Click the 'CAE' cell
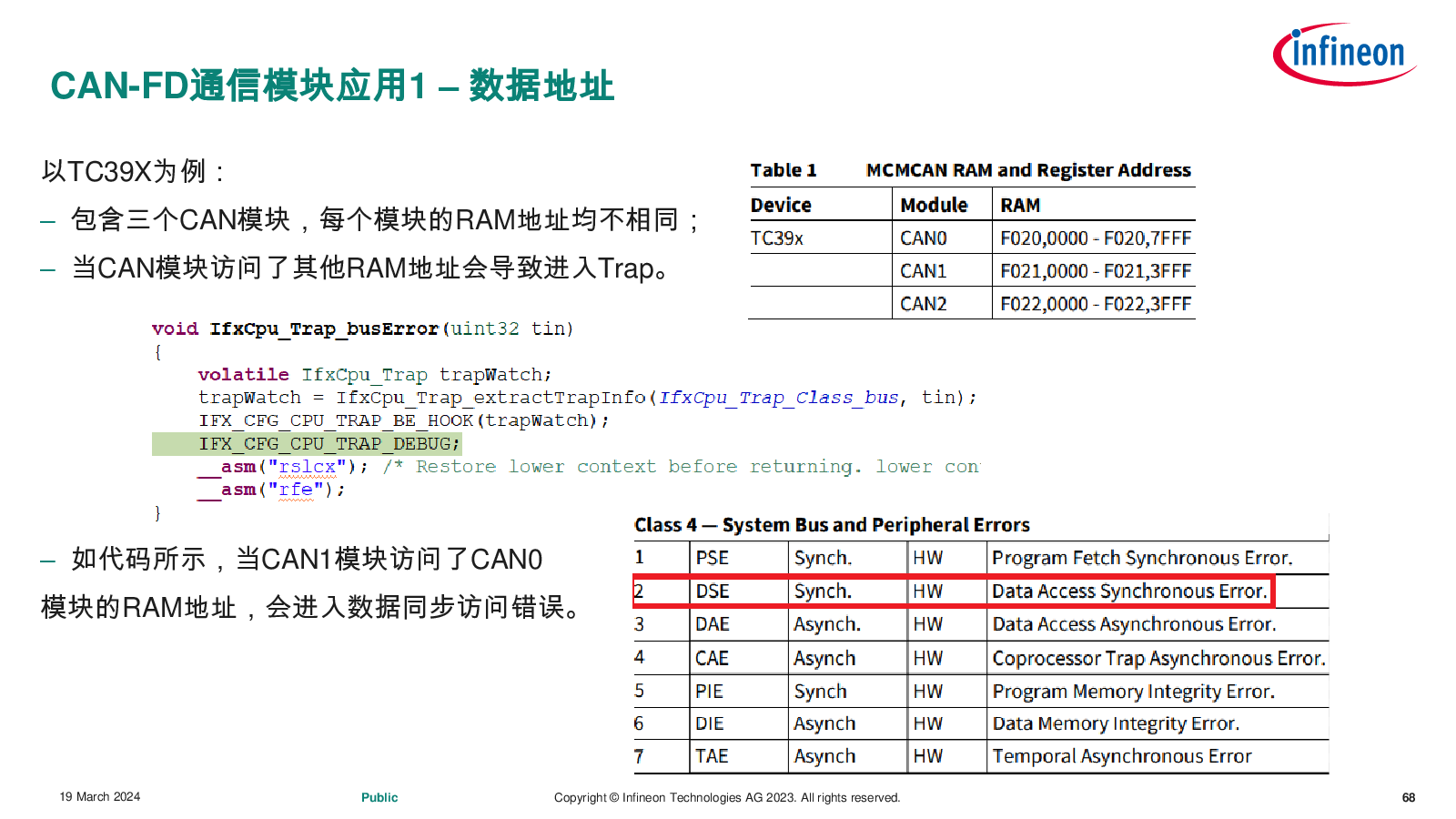Screen dimensions: 1456x819 [x=712, y=658]
